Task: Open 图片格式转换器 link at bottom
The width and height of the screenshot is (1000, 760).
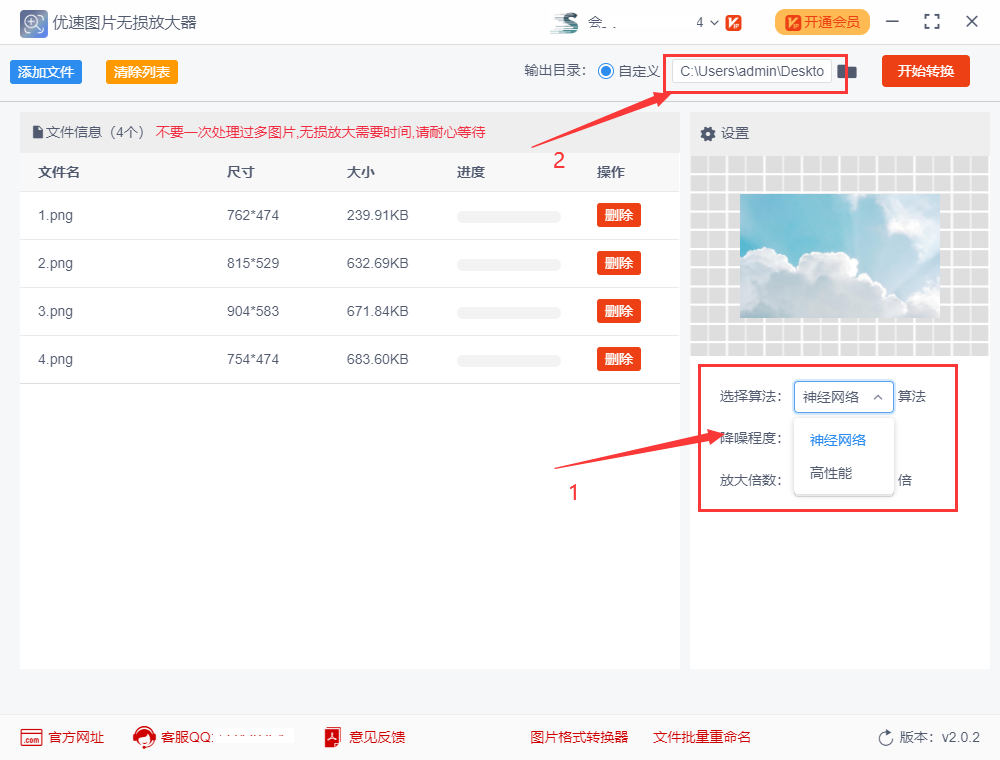Action: 578,737
